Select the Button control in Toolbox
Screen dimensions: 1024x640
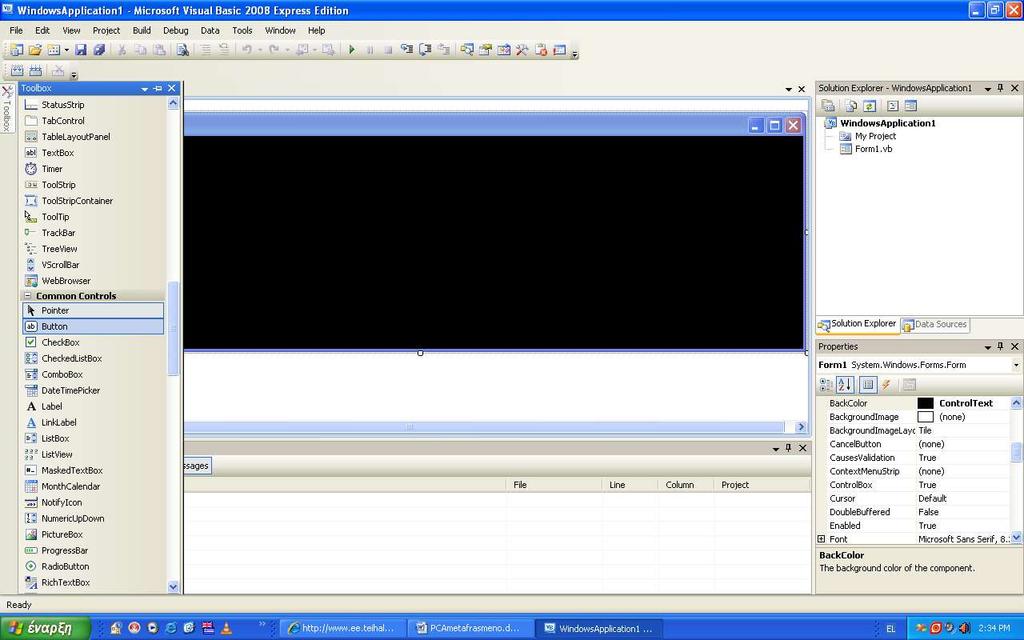point(93,327)
